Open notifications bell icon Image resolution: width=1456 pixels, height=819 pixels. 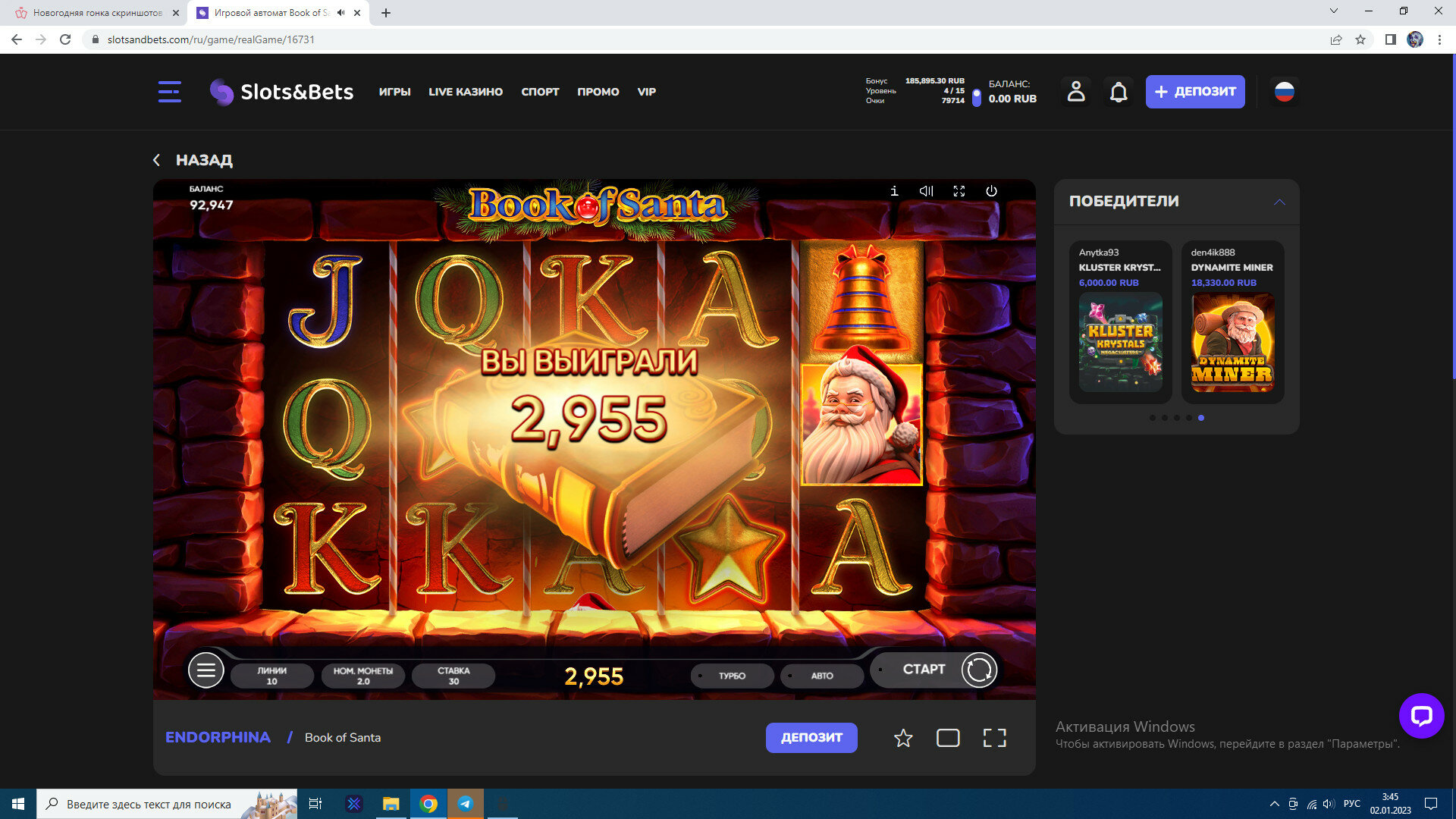(1118, 92)
